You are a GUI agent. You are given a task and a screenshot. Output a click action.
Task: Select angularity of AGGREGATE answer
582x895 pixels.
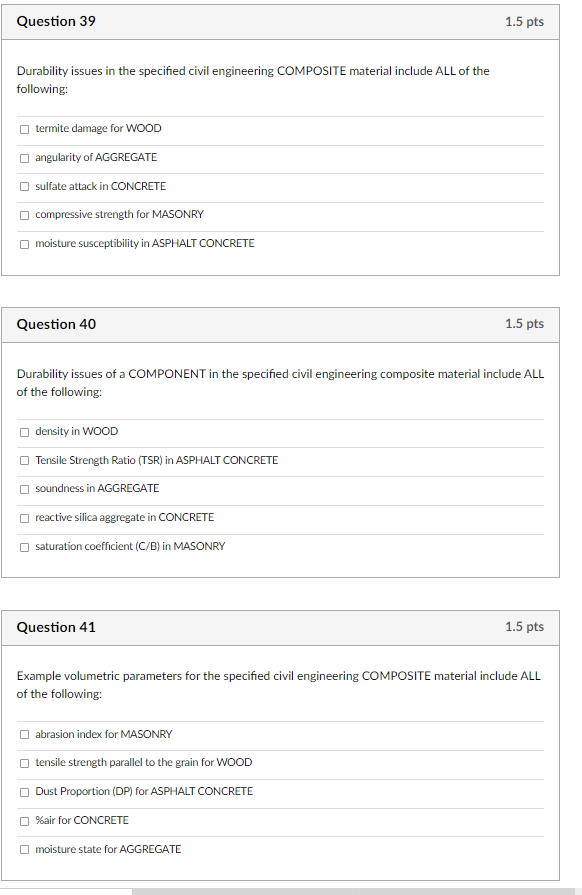tap(24, 157)
